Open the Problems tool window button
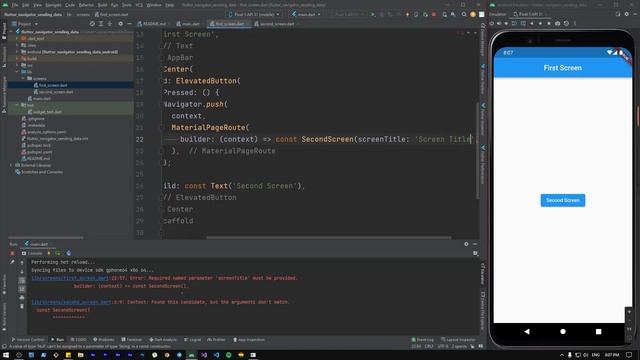This screenshot has height=360, width=640. point(104,340)
